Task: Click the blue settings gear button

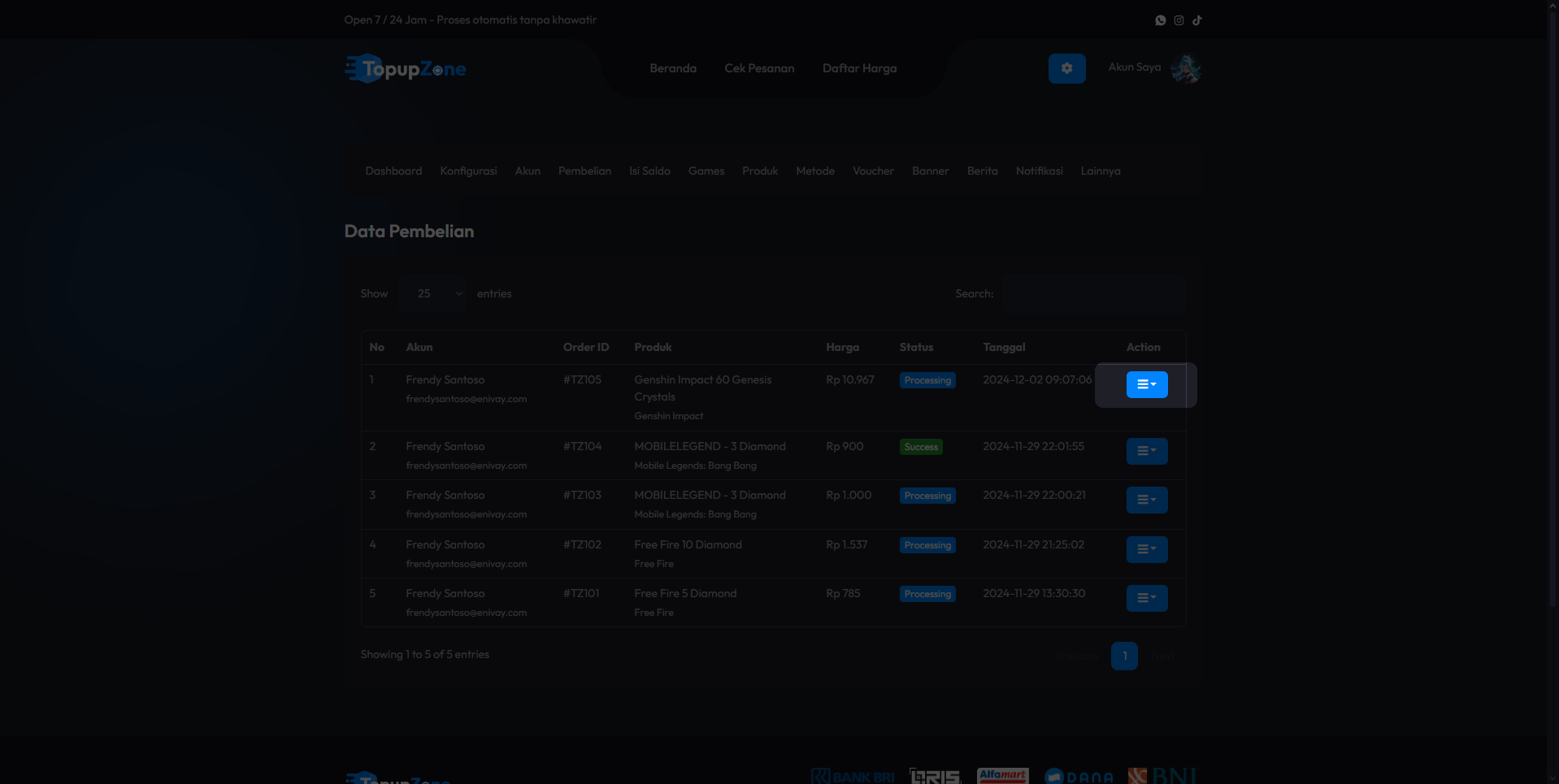Action: [x=1066, y=69]
